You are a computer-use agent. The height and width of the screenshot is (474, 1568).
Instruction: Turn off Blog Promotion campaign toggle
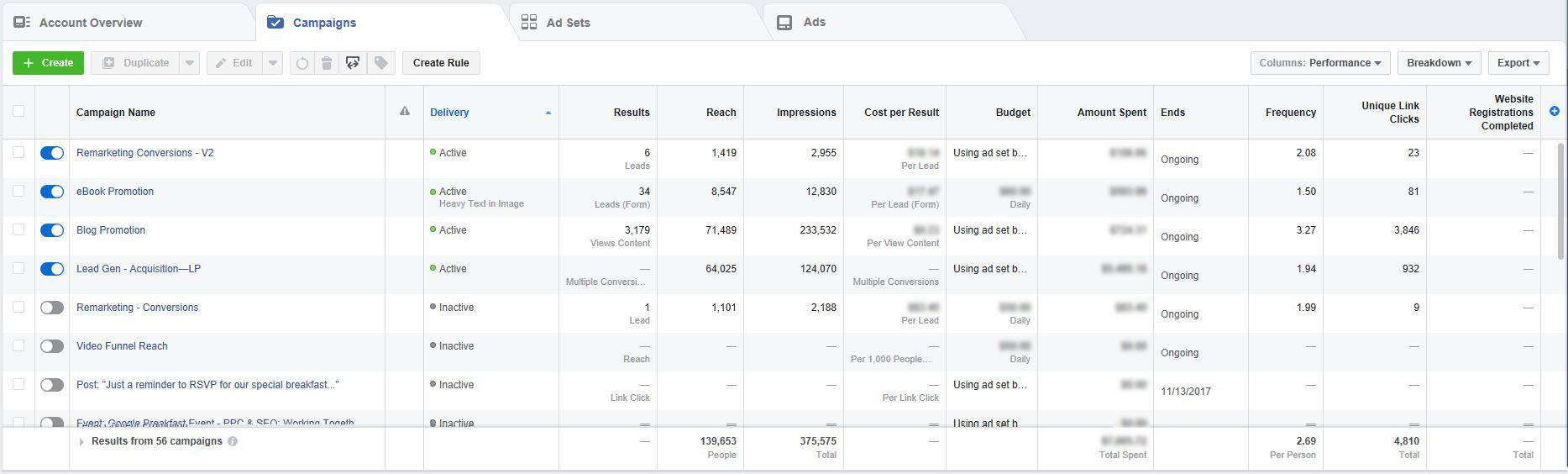[x=52, y=230]
